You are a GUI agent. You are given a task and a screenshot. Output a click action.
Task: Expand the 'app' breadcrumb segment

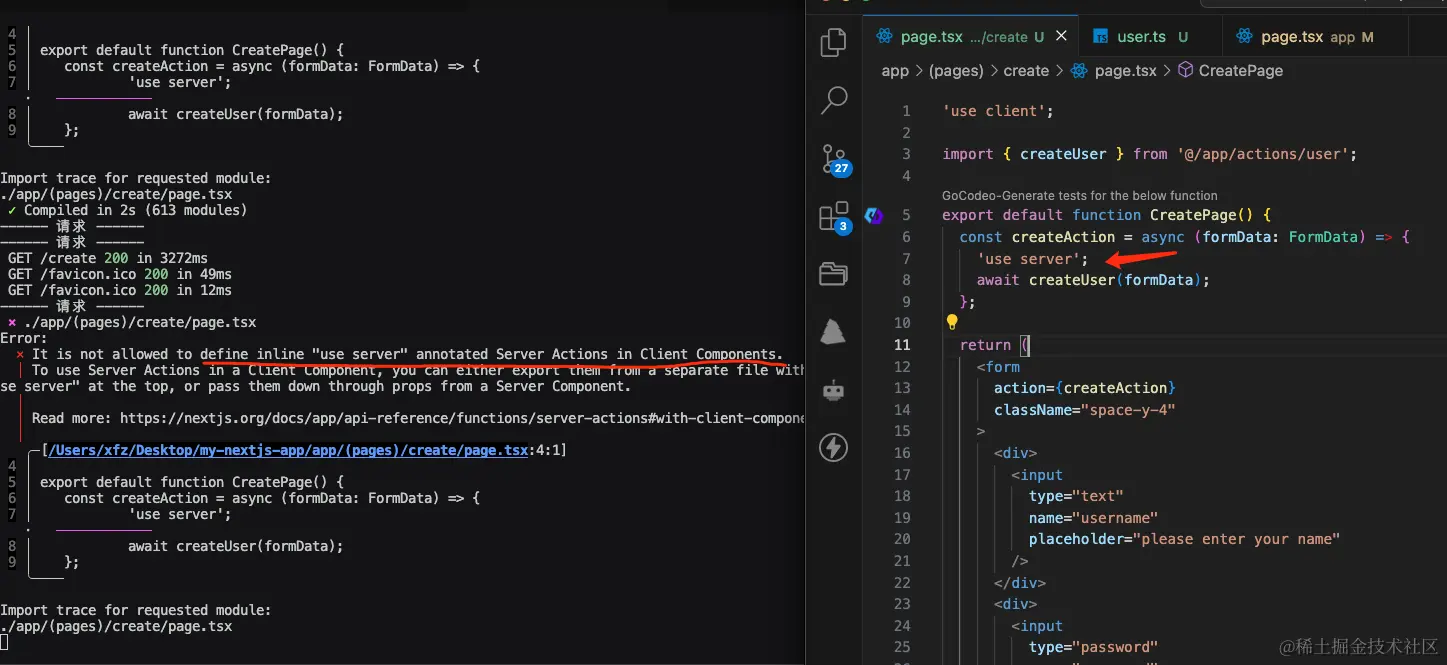[895, 71]
